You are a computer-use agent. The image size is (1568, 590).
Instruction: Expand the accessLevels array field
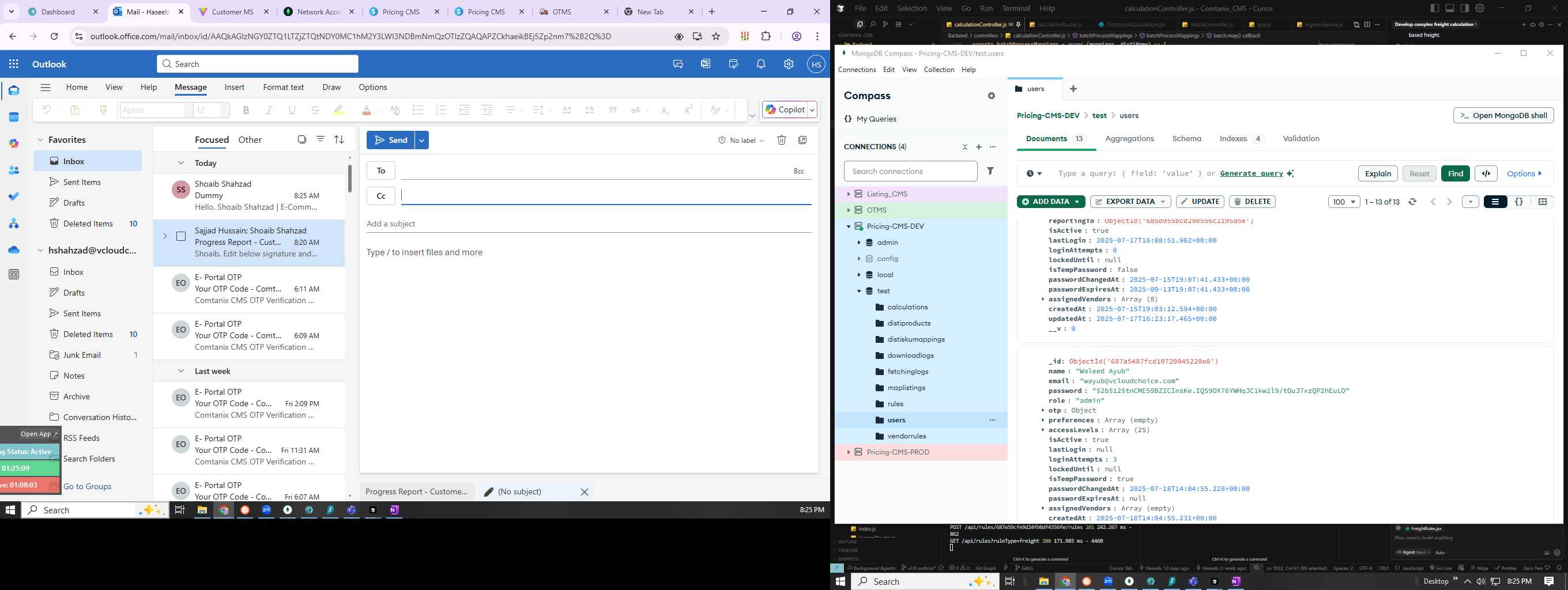coord(1043,430)
